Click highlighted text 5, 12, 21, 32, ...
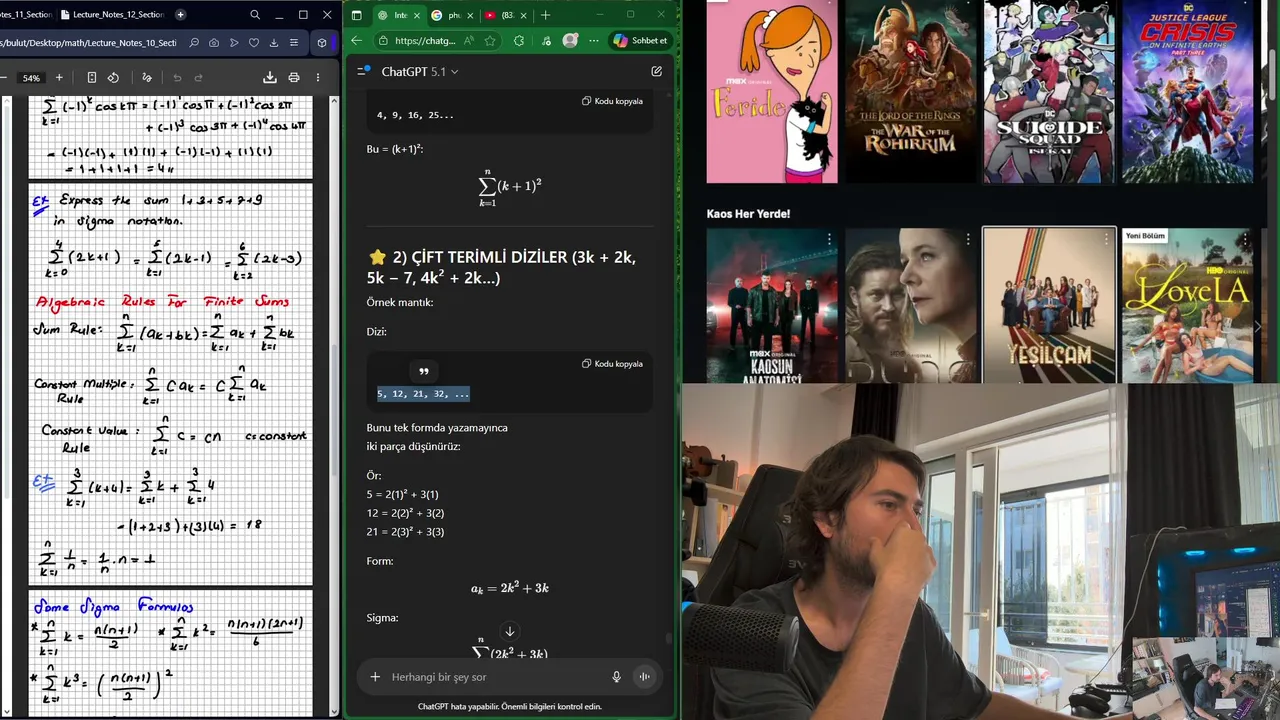Screen dimensions: 1280x720 coord(423,394)
